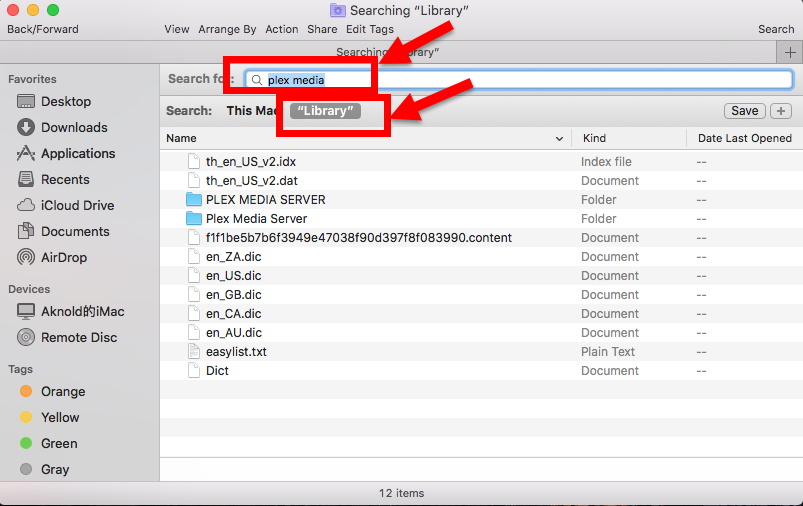Viewport: 803px width, 506px height.
Task: Click the Remote Disc device icon
Action: tap(26, 338)
